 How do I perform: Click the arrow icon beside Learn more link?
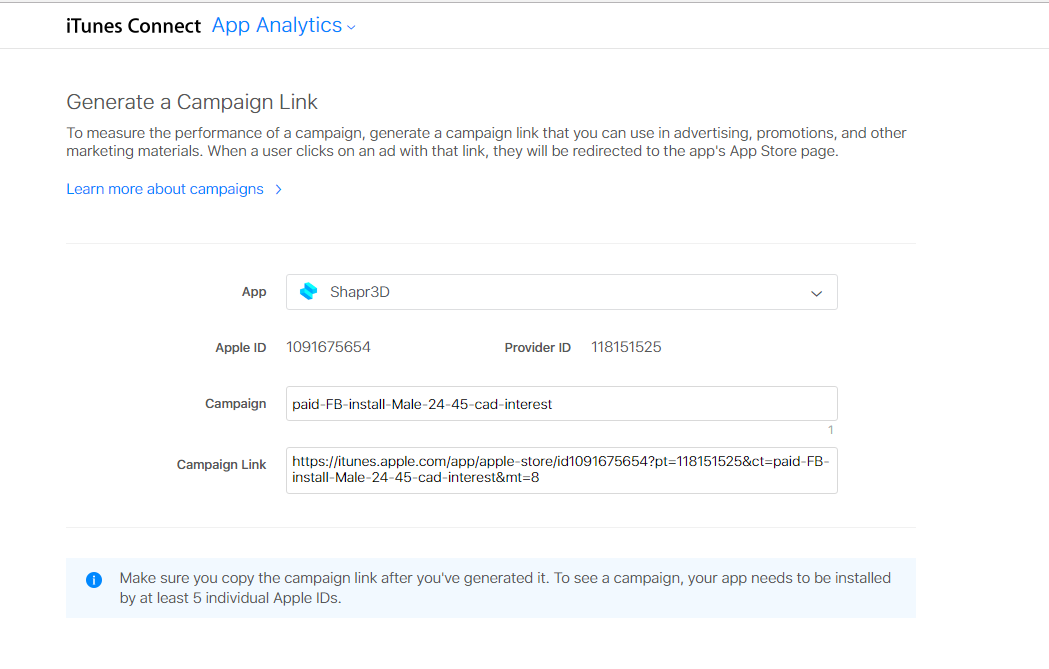[x=278, y=189]
